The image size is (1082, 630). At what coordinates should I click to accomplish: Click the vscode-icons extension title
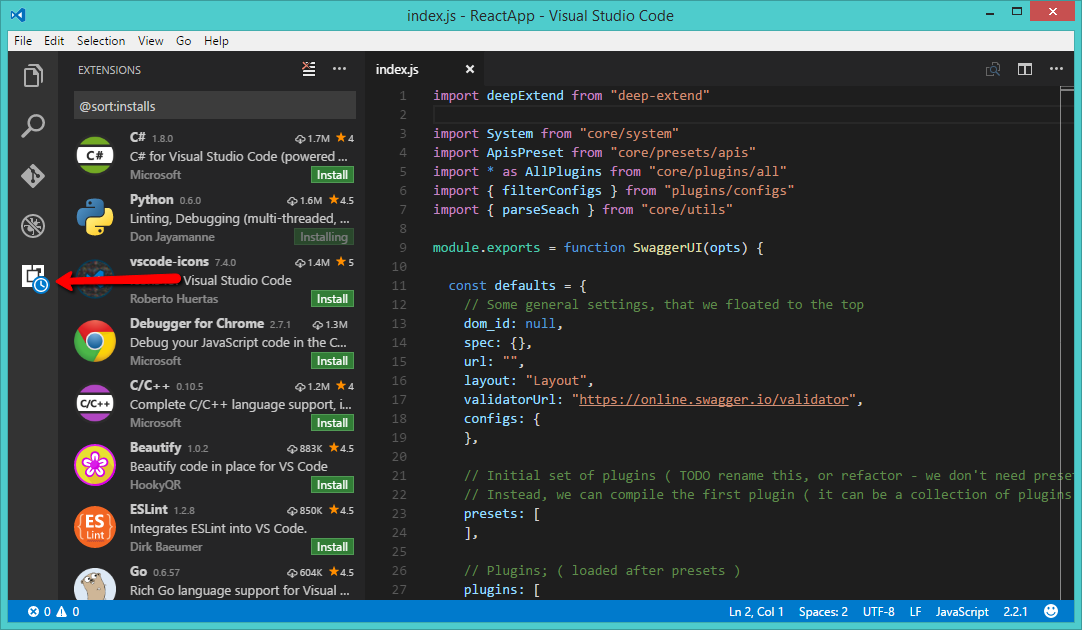tap(169, 262)
